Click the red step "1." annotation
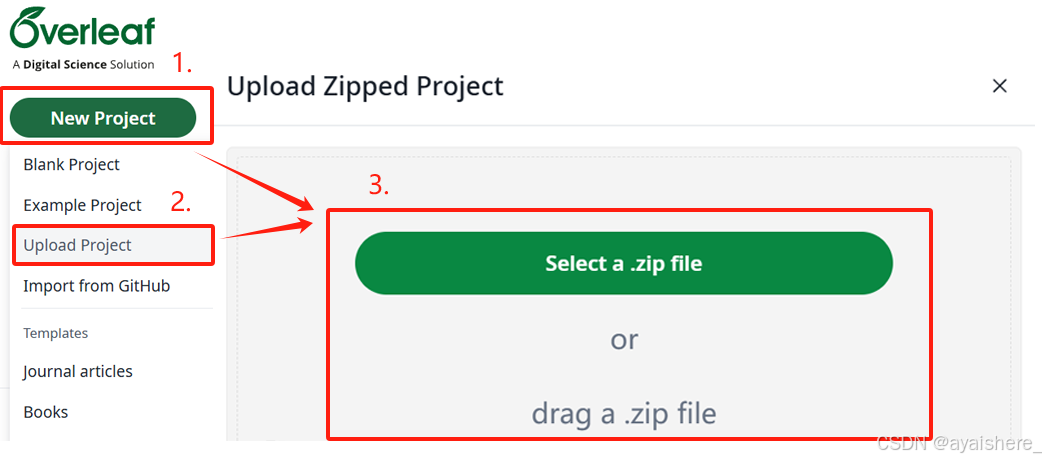The image size is (1046, 461). pos(182,64)
